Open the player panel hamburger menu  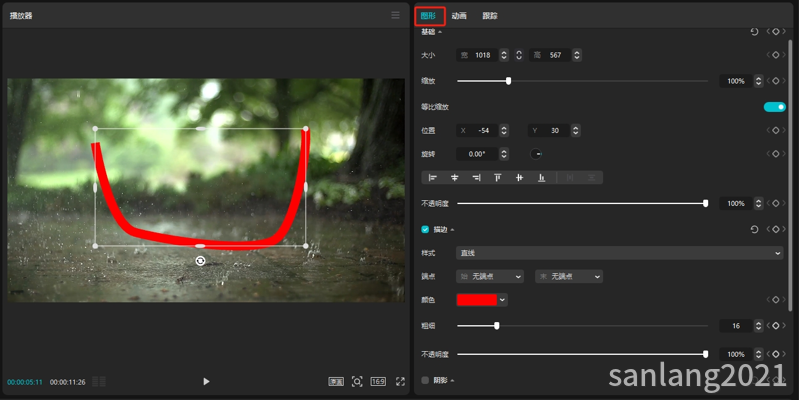pos(395,15)
